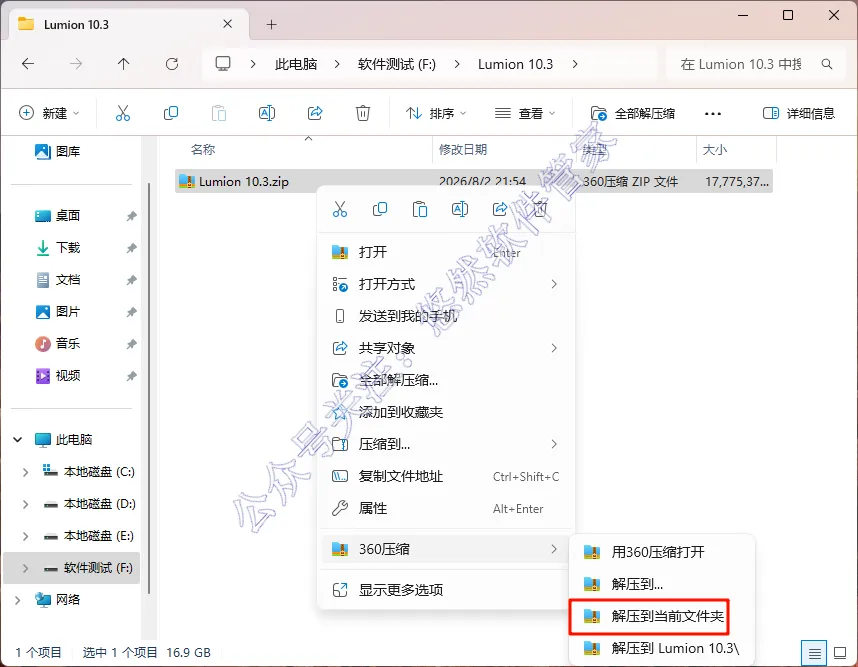858x667 pixels.
Task: Open the 360压缩 submenu entry
Action: pyautogui.click(x=445, y=549)
